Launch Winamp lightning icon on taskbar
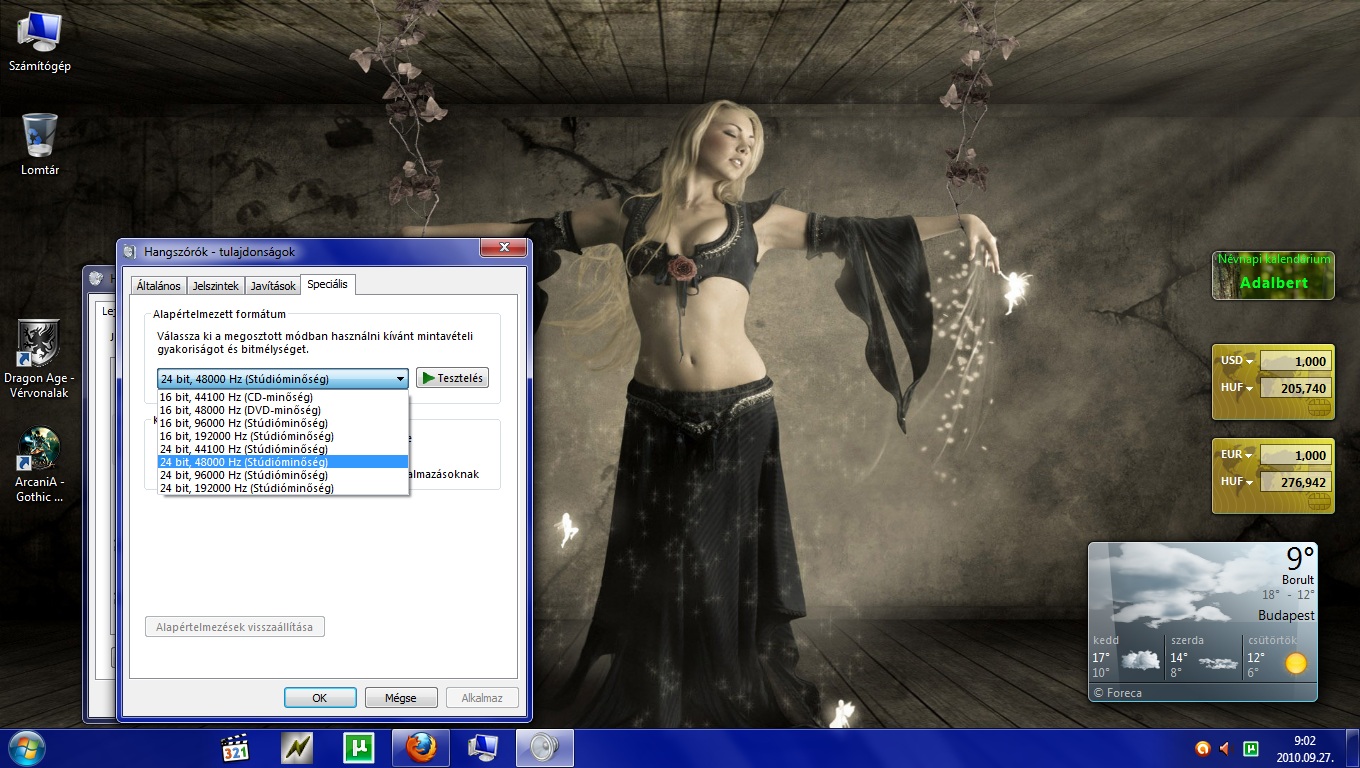This screenshot has width=1360, height=768. pyautogui.click(x=297, y=748)
